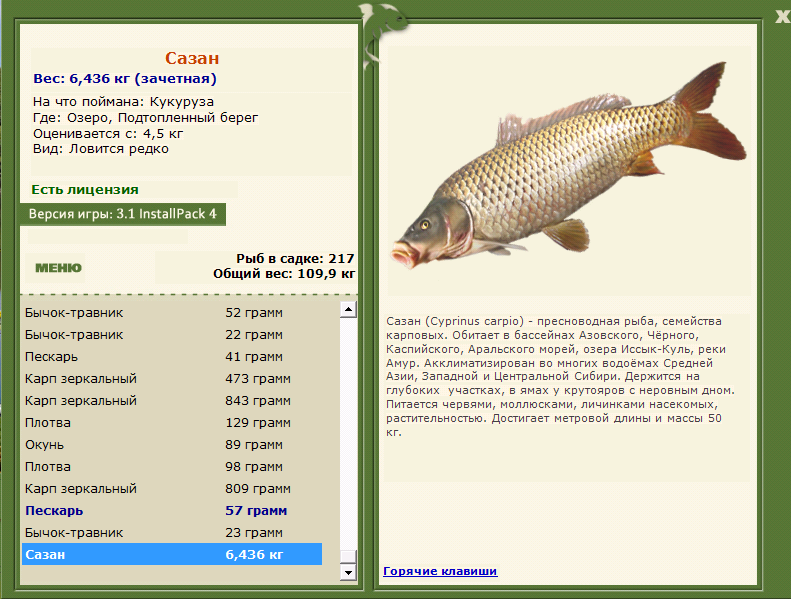Click the Версия игры: 3.1 InstallPack 4 label
Image resolution: width=791 pixels, height=599 pixels.
pos(123,214)
